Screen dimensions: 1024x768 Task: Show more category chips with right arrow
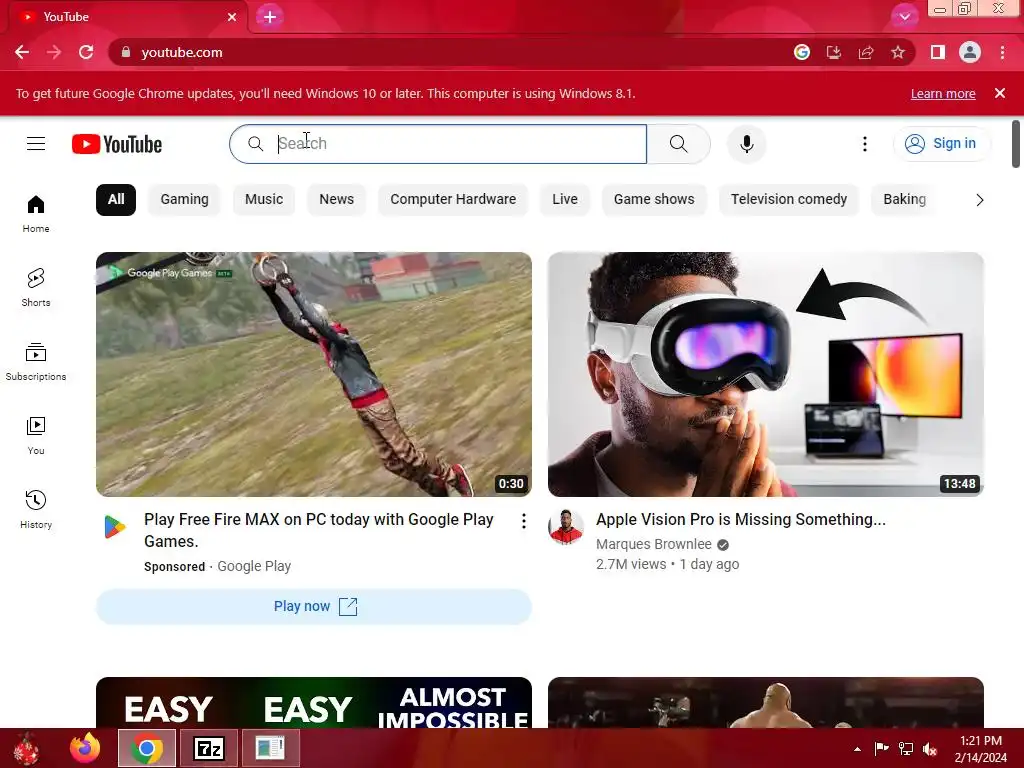coord(979,200)
